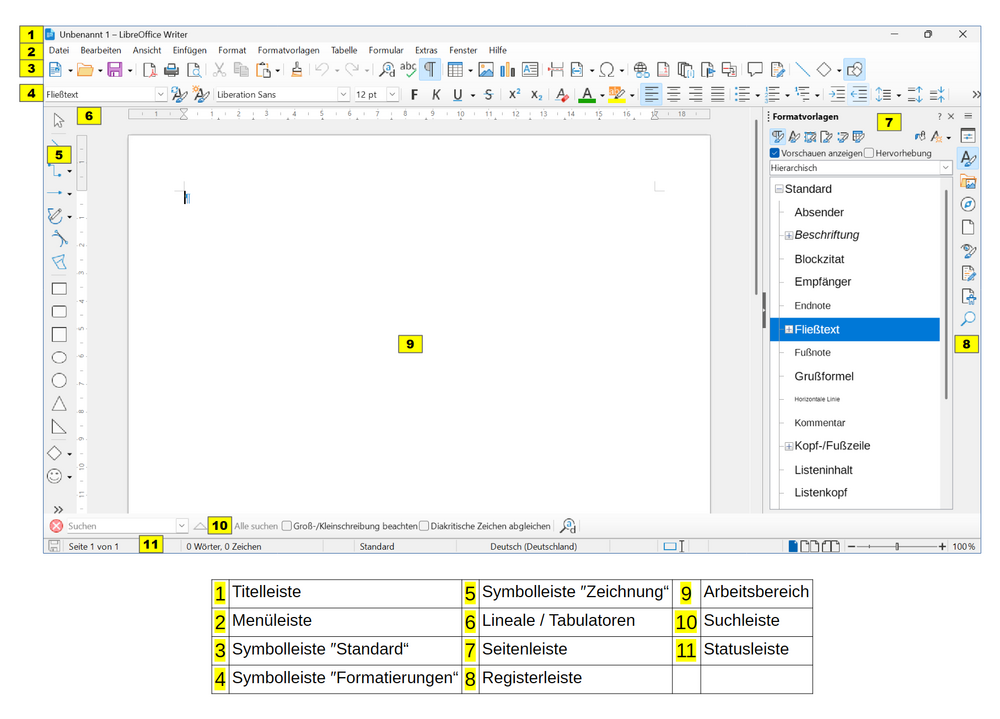Insert chart icon in toolbar
Screen dimensions: 1000x719
(508, 70)
